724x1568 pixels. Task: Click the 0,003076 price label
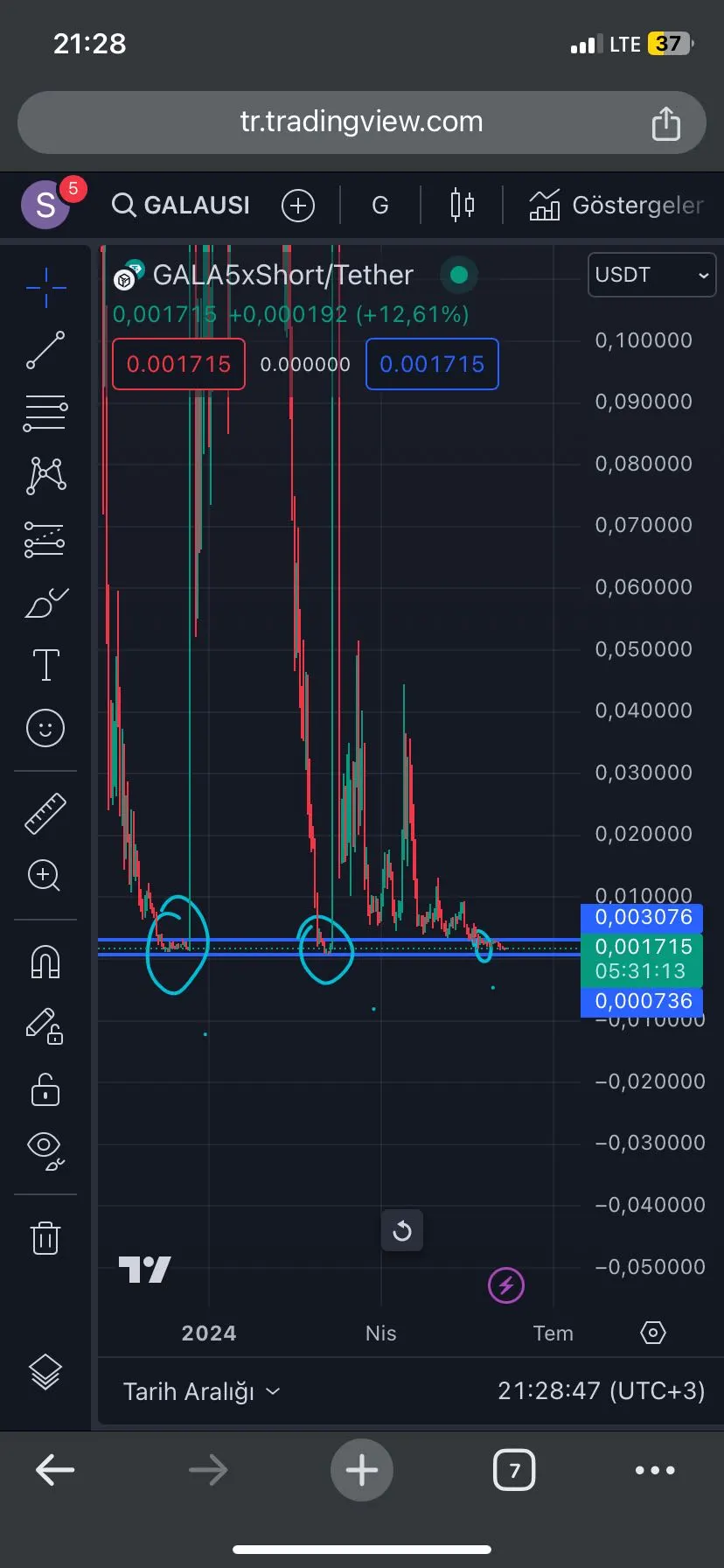[642, 917]
